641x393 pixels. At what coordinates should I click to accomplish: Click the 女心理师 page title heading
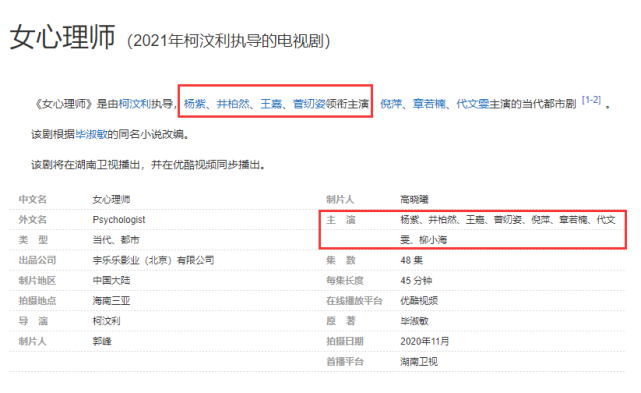click(x=63, y=37)
